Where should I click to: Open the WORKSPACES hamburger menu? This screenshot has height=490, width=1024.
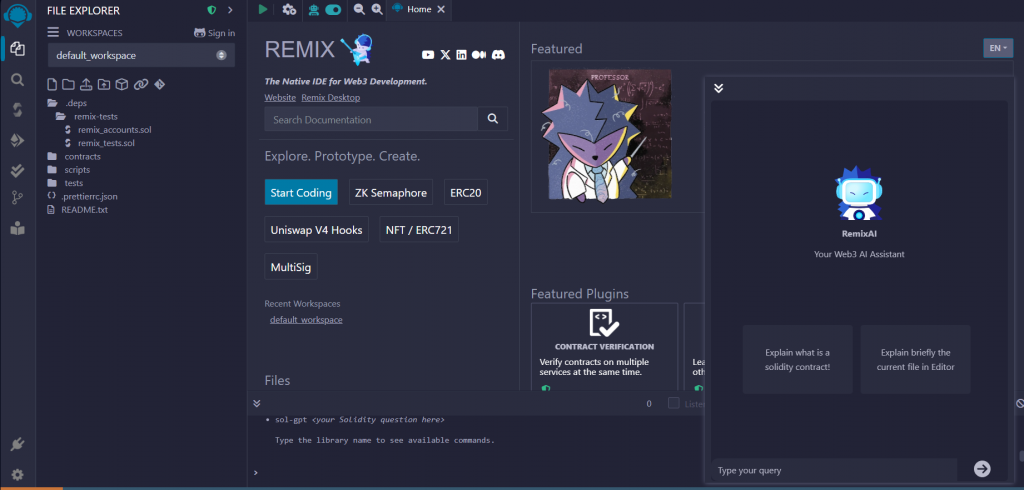(54, 33)
